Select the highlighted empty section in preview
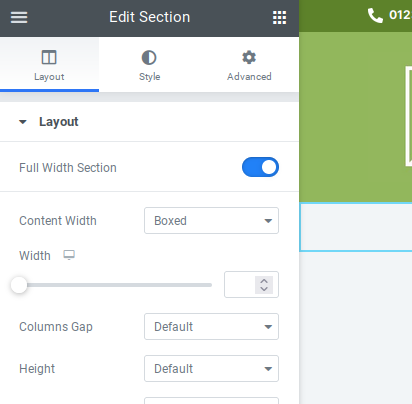Viewport: 412px width, 404px height. click(356, 227)
